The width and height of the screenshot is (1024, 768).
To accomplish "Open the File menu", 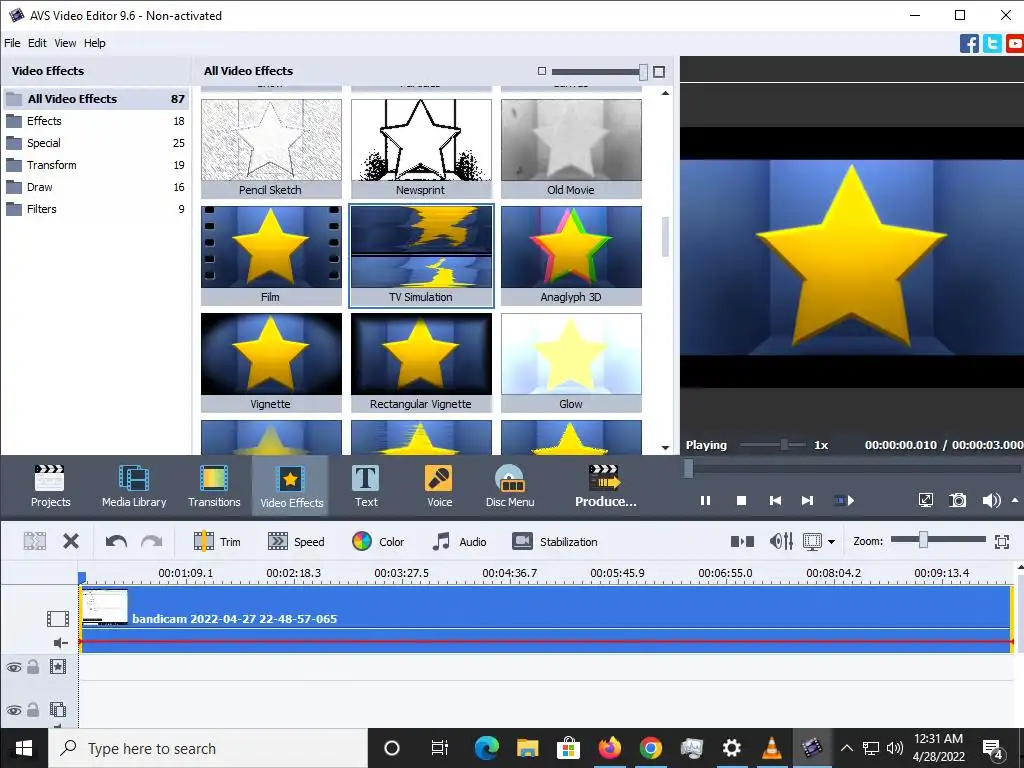I will 12,43.
